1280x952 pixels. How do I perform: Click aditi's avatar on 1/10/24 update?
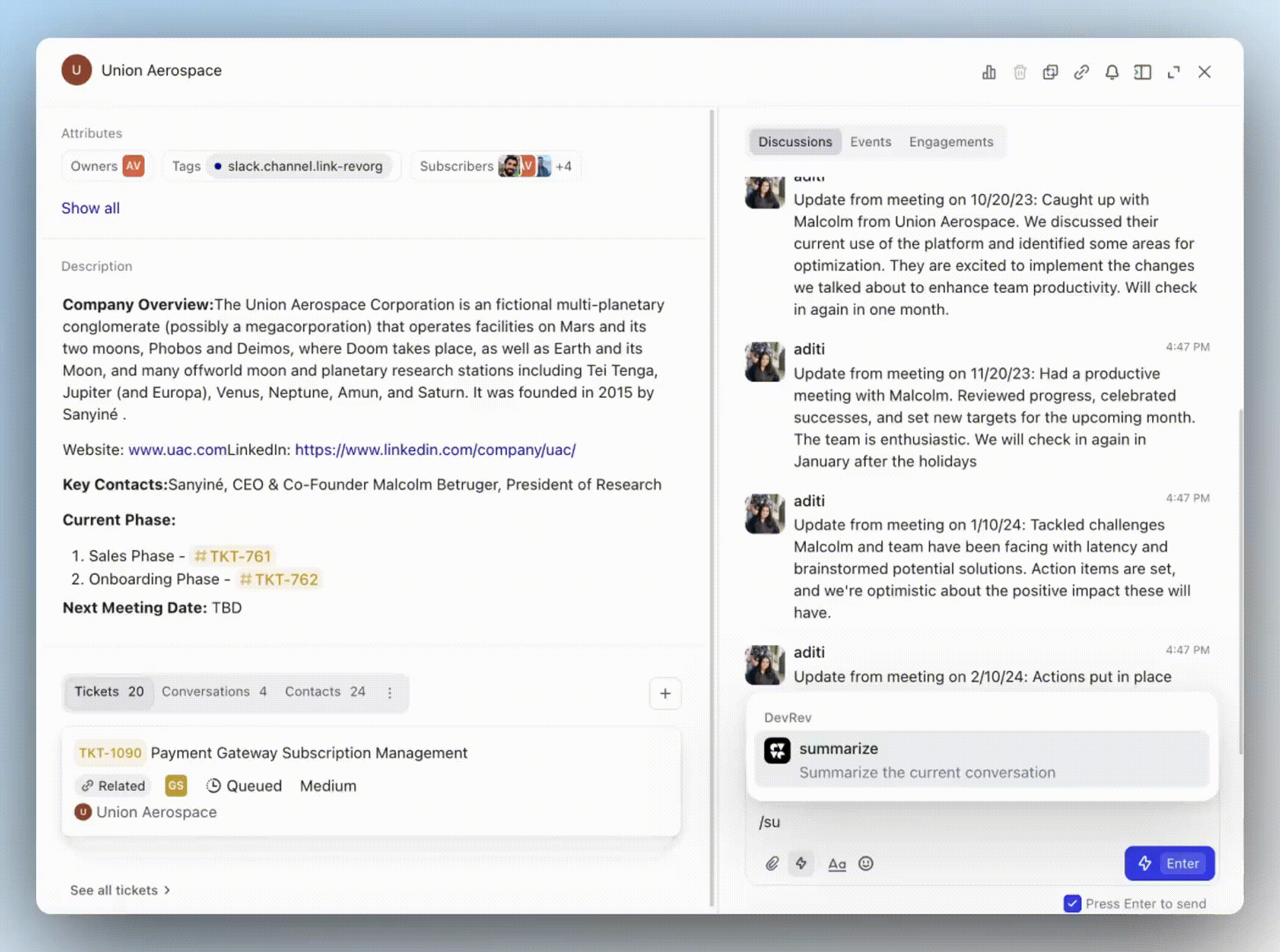coord(765,513)
